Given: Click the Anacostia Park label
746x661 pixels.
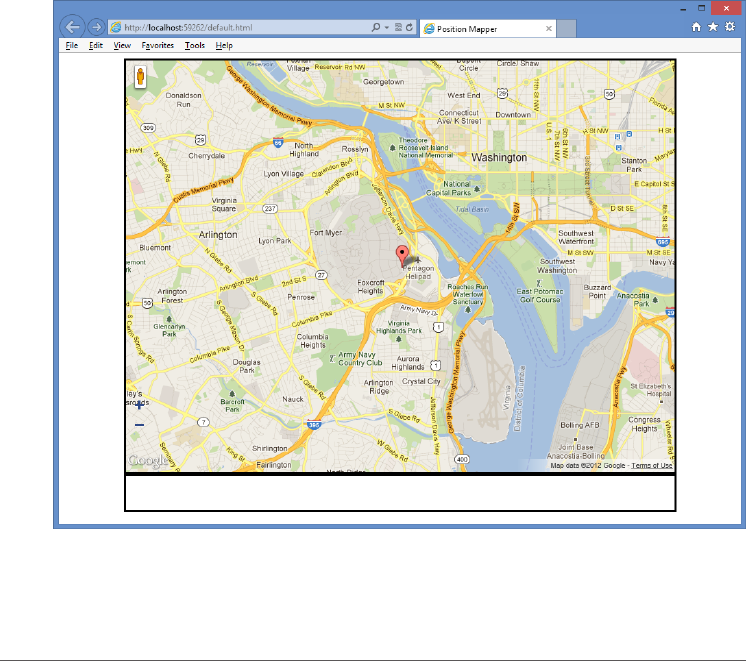Looking at the screenshot, I should 633,299.
